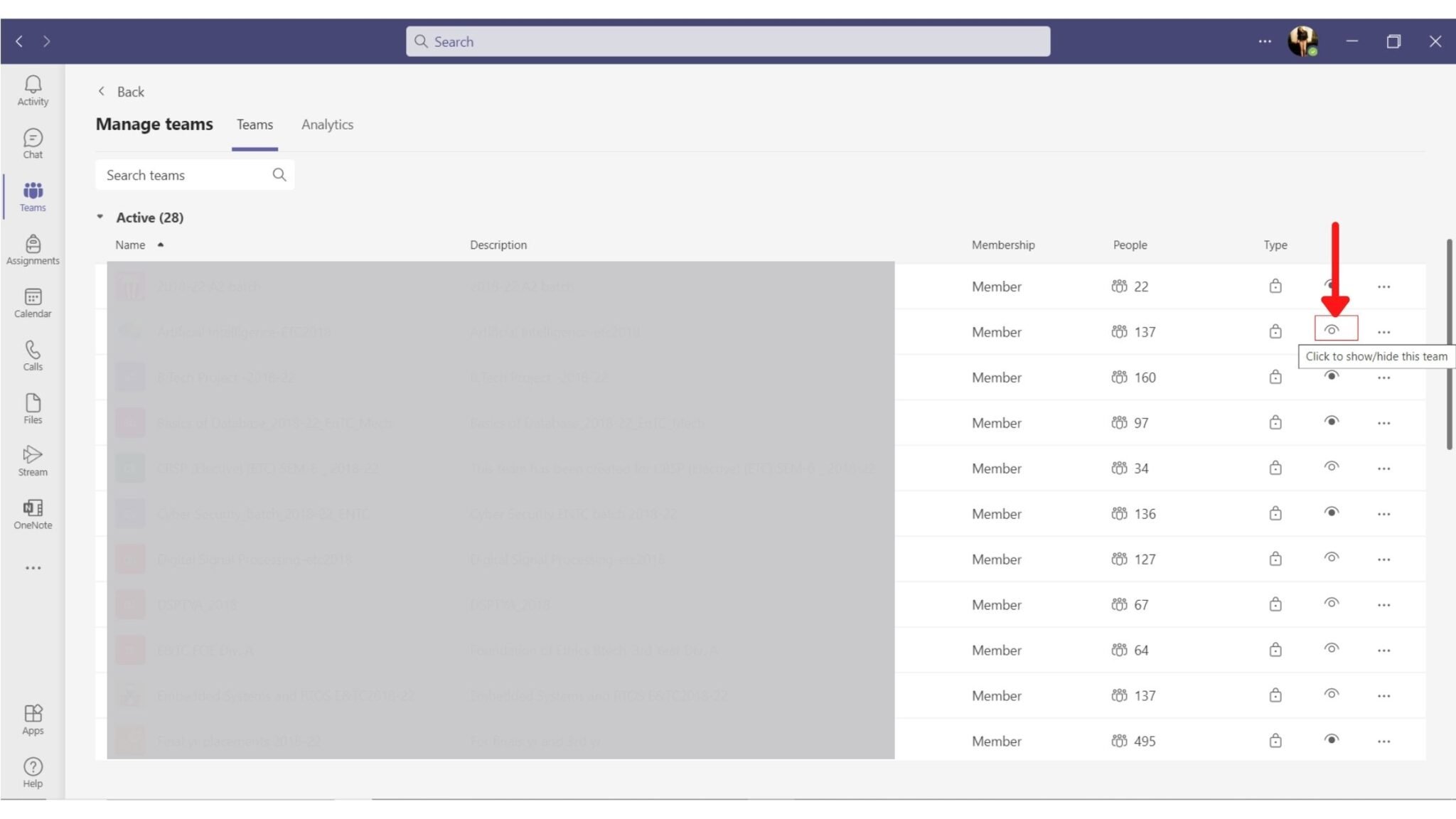The height and width of the screenshot is (819, 1456).
Task: Open the Apps icon in sidebar
Action: (32, 714)
